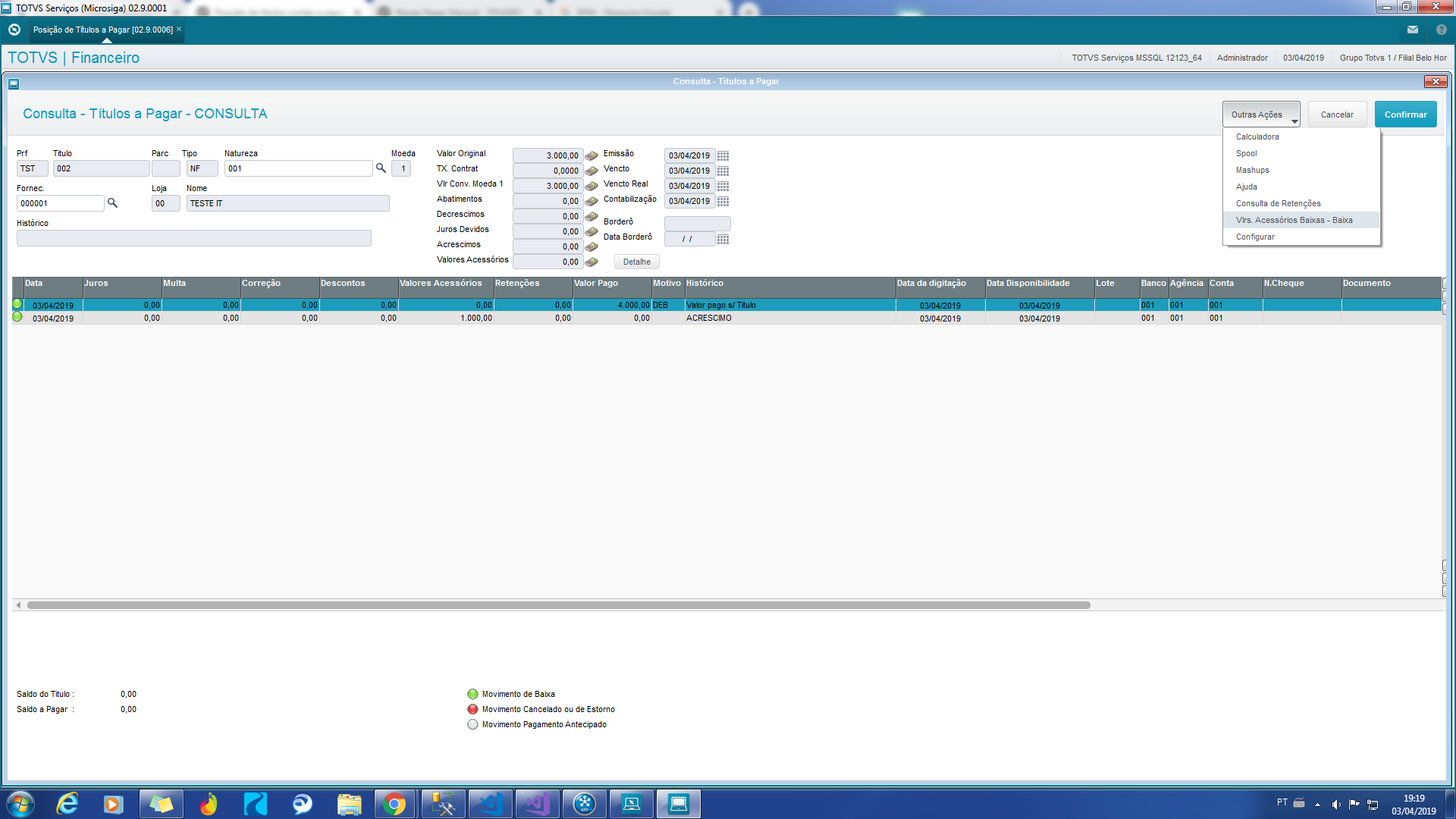Select Vlrs. Acessórios Baixas - Baixa
1456x819 pixels.
coord(1294,220)
